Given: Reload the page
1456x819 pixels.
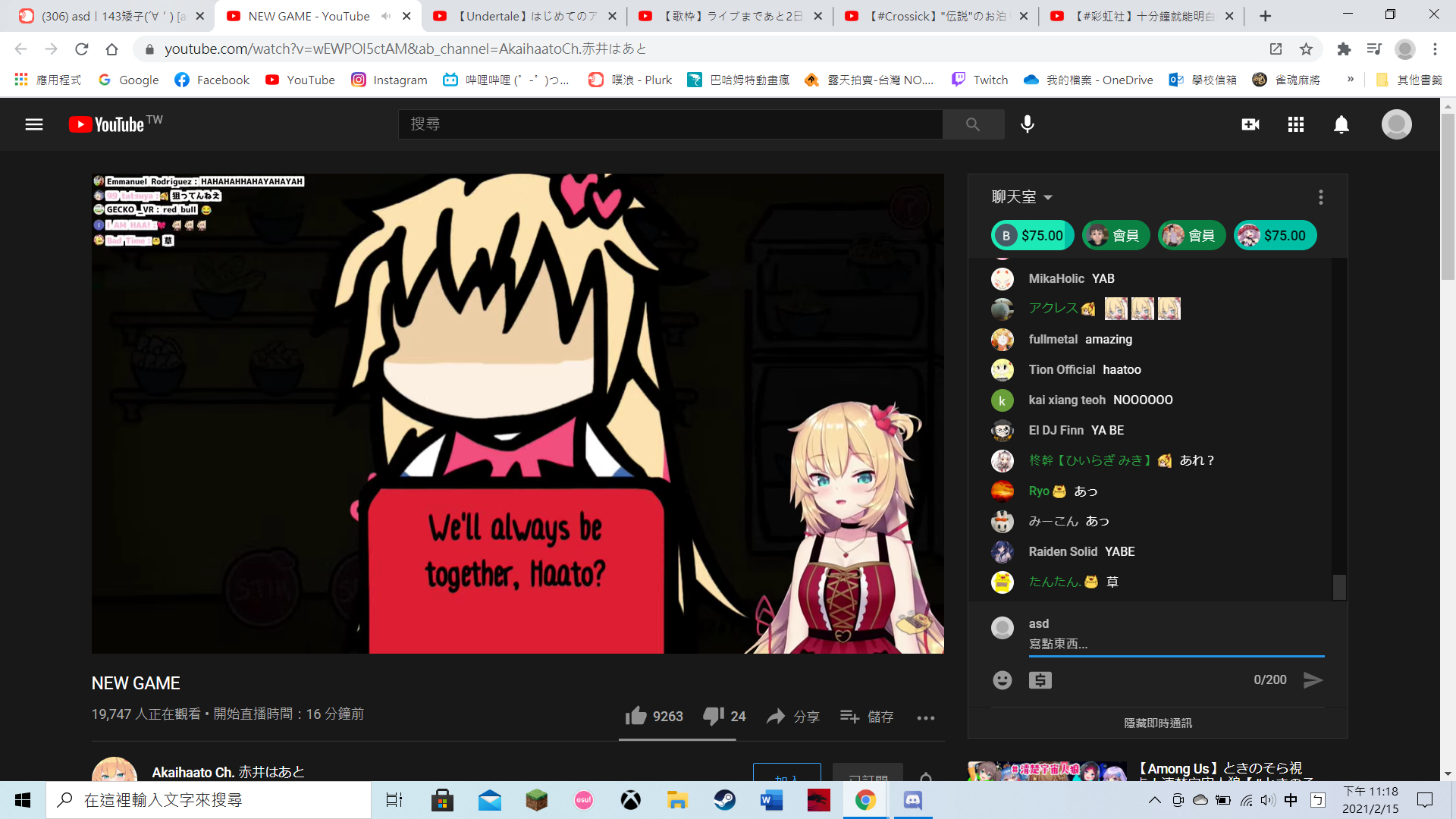Looking at the screenshot, I should (82, 49).
